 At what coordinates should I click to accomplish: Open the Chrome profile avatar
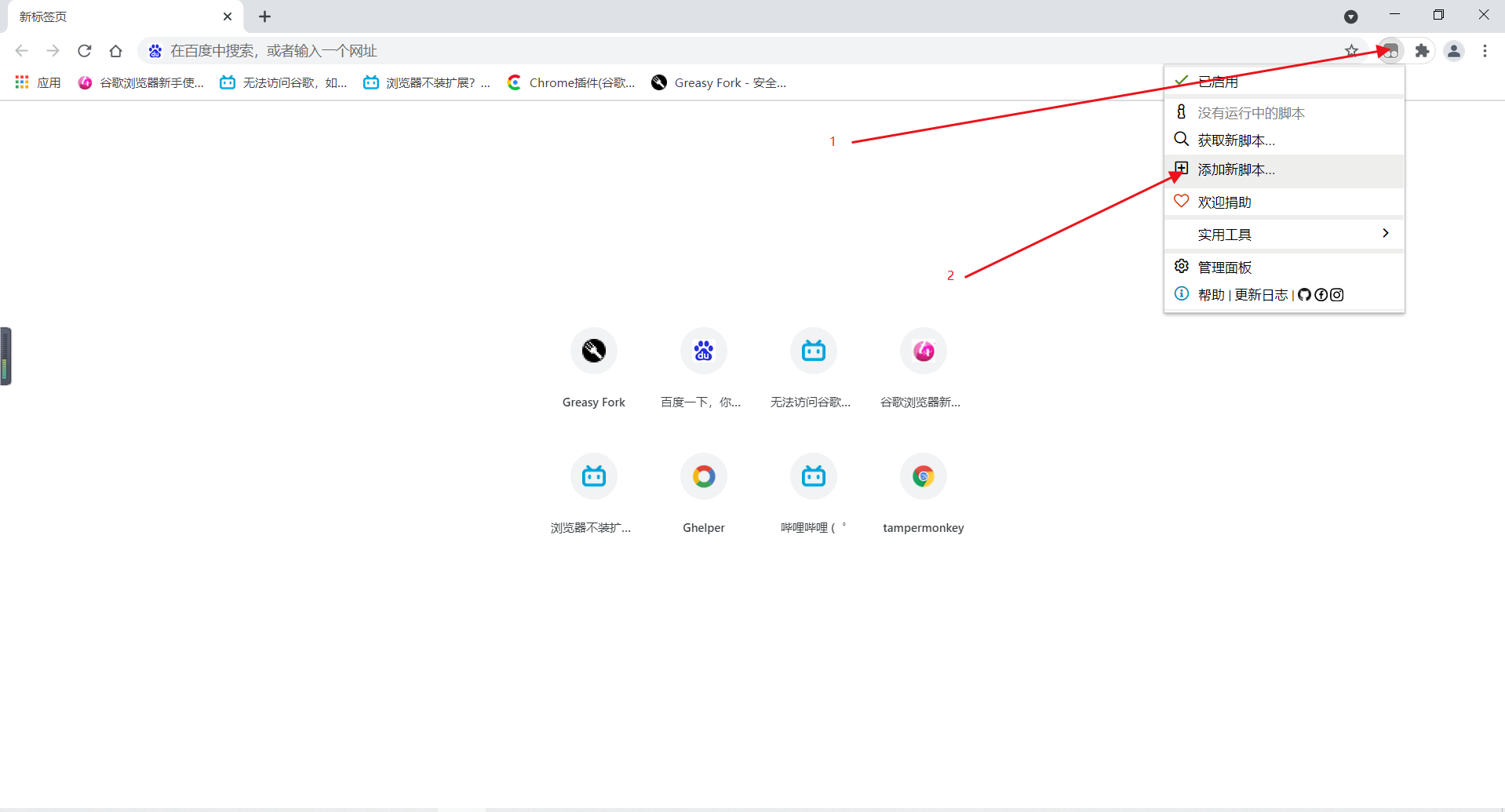click(x=1454, y=51)
